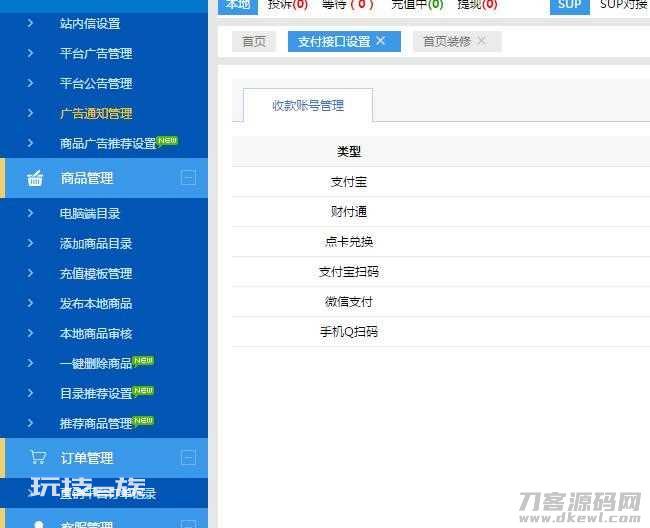Screen dimensions: 650x528
Task: Click chevron arrow next to 推荐商品管理
Action: 30,423
